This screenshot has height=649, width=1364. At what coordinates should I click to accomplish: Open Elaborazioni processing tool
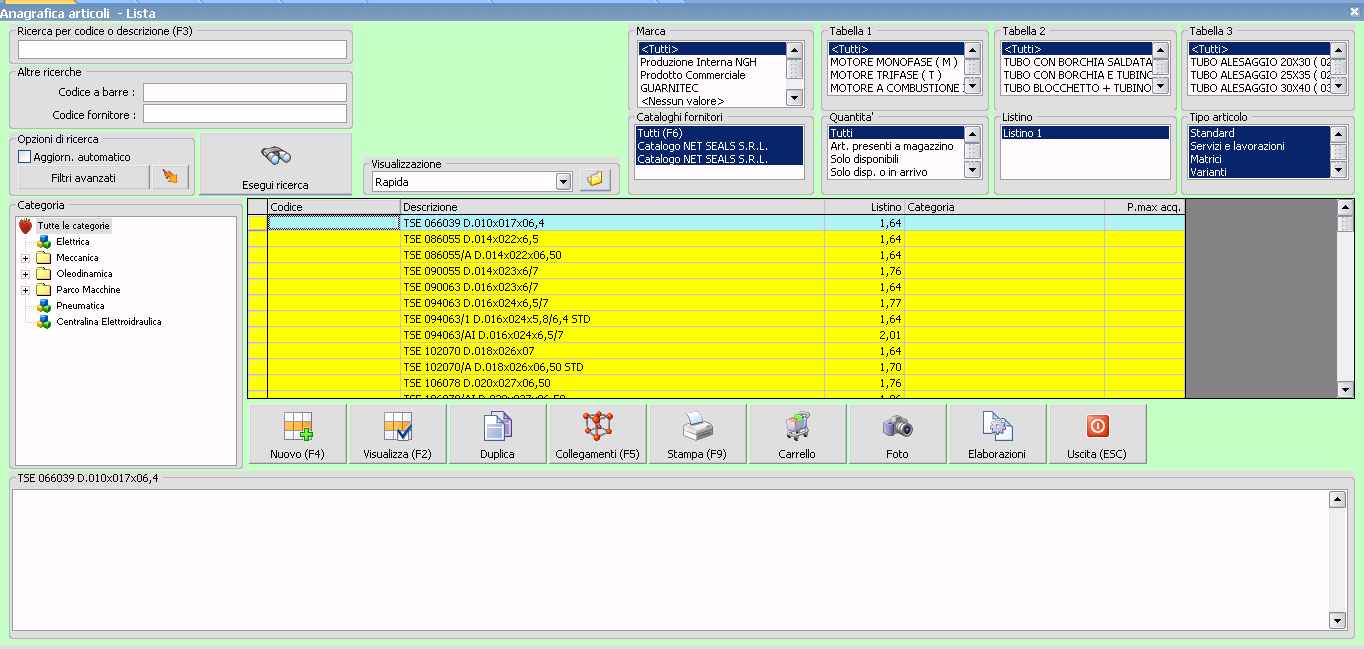(x=997, y=428)
